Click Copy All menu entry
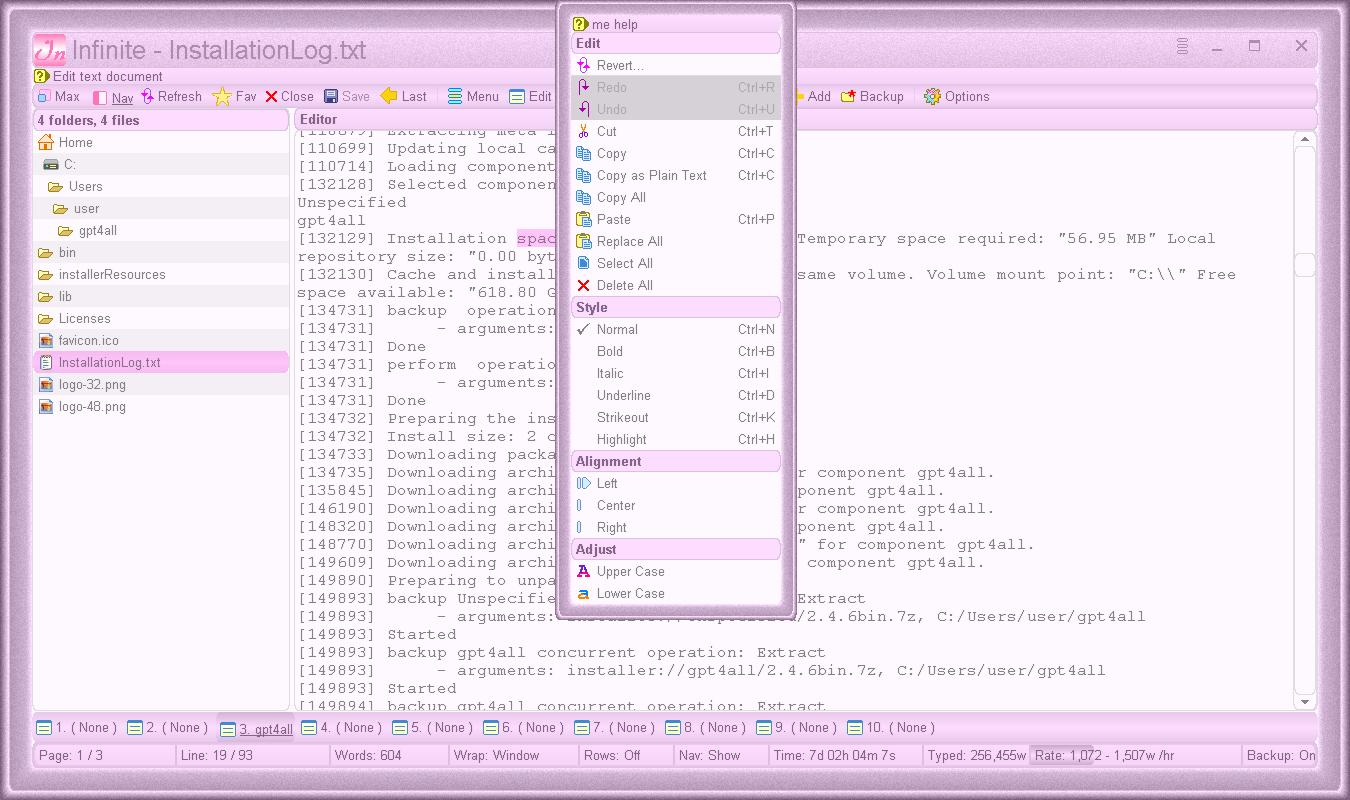Image resolution: width=1350 pixels, height=800 pixels. (x=676, y=197)
